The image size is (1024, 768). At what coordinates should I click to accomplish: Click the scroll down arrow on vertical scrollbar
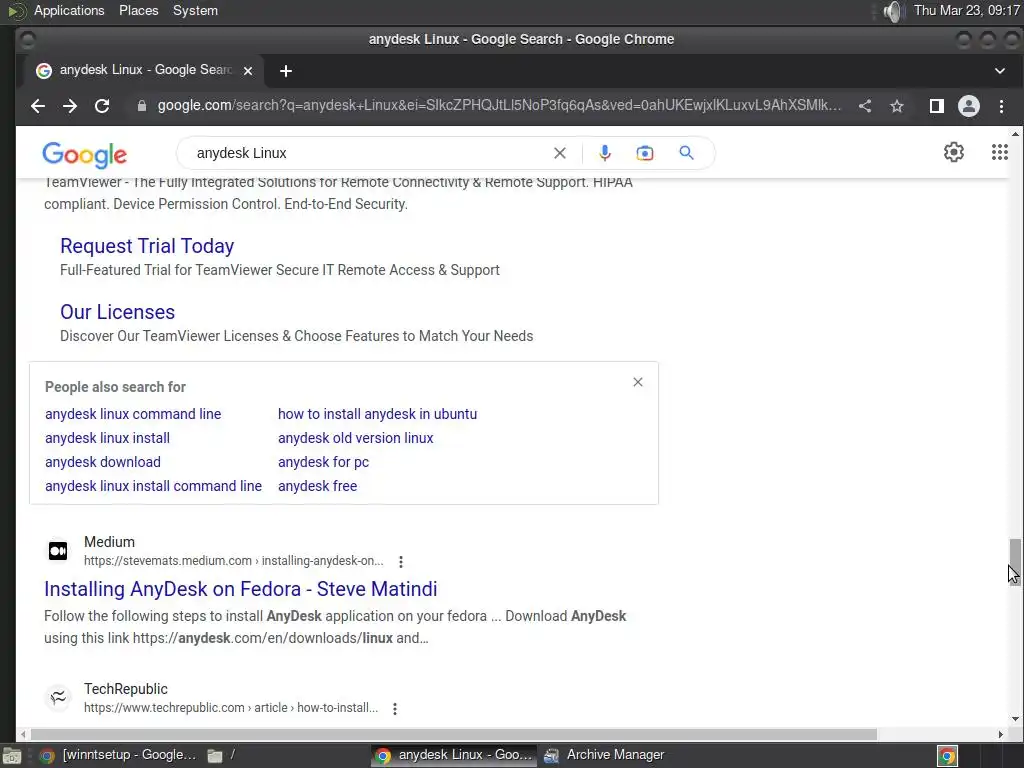pyautogui.click(x=1015, y=719)
